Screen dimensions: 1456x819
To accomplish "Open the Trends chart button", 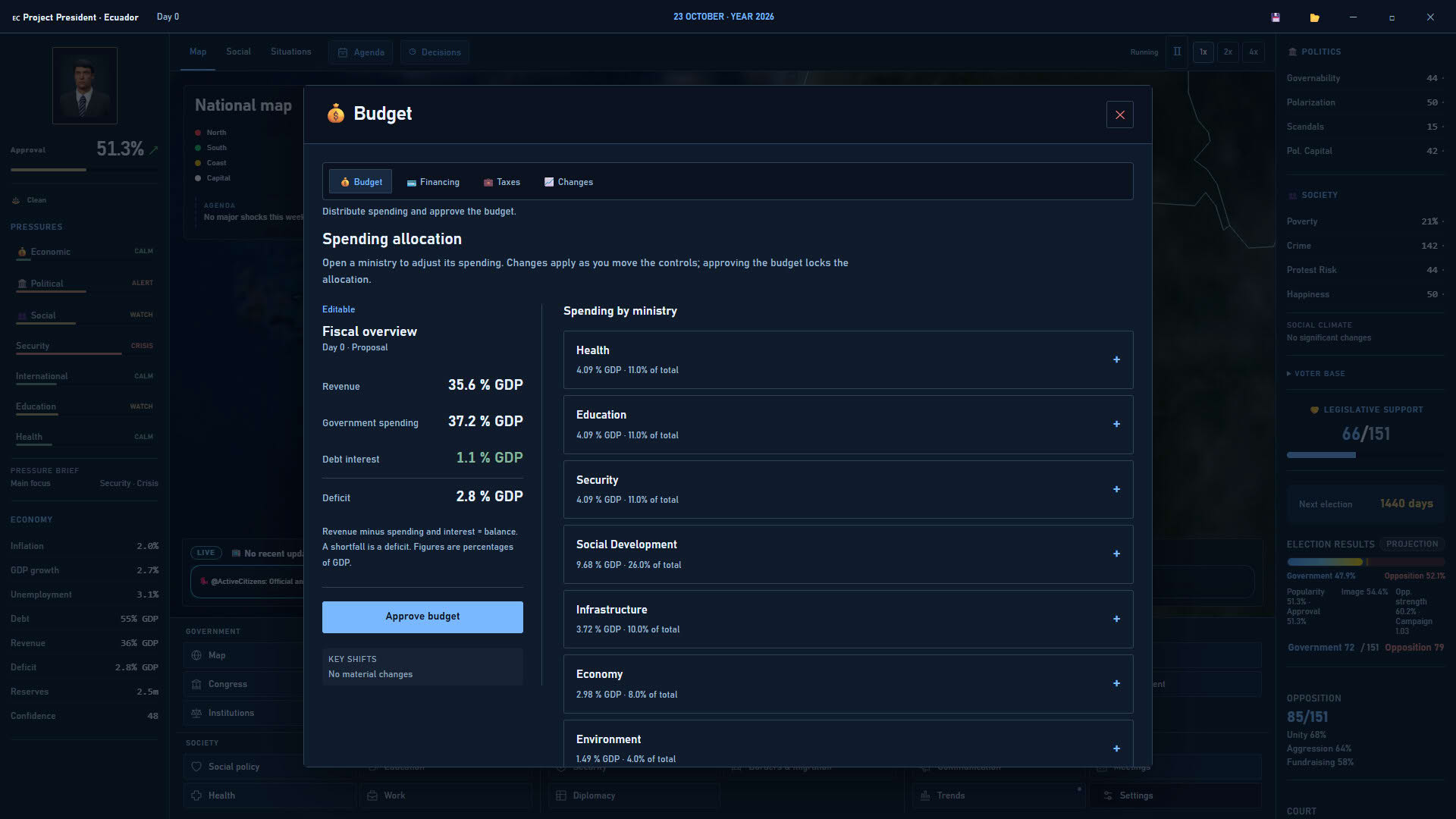I will [x=999, y=795].
